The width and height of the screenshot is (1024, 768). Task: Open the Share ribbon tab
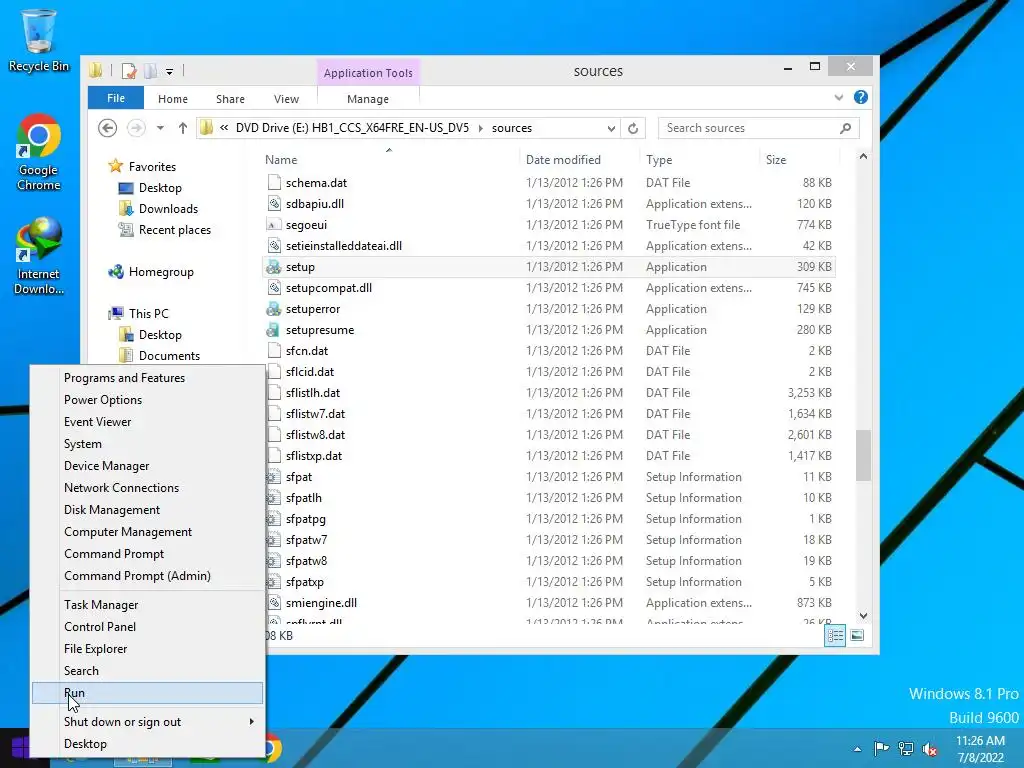[x=231, y=99]
